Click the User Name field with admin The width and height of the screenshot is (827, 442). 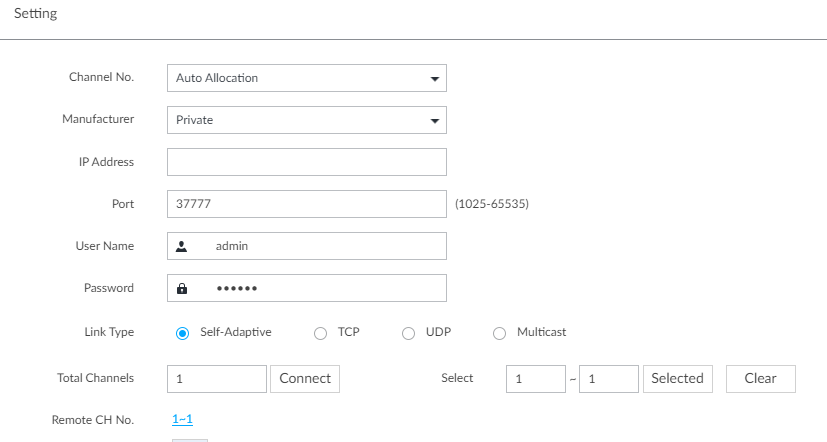click(307, 246)
